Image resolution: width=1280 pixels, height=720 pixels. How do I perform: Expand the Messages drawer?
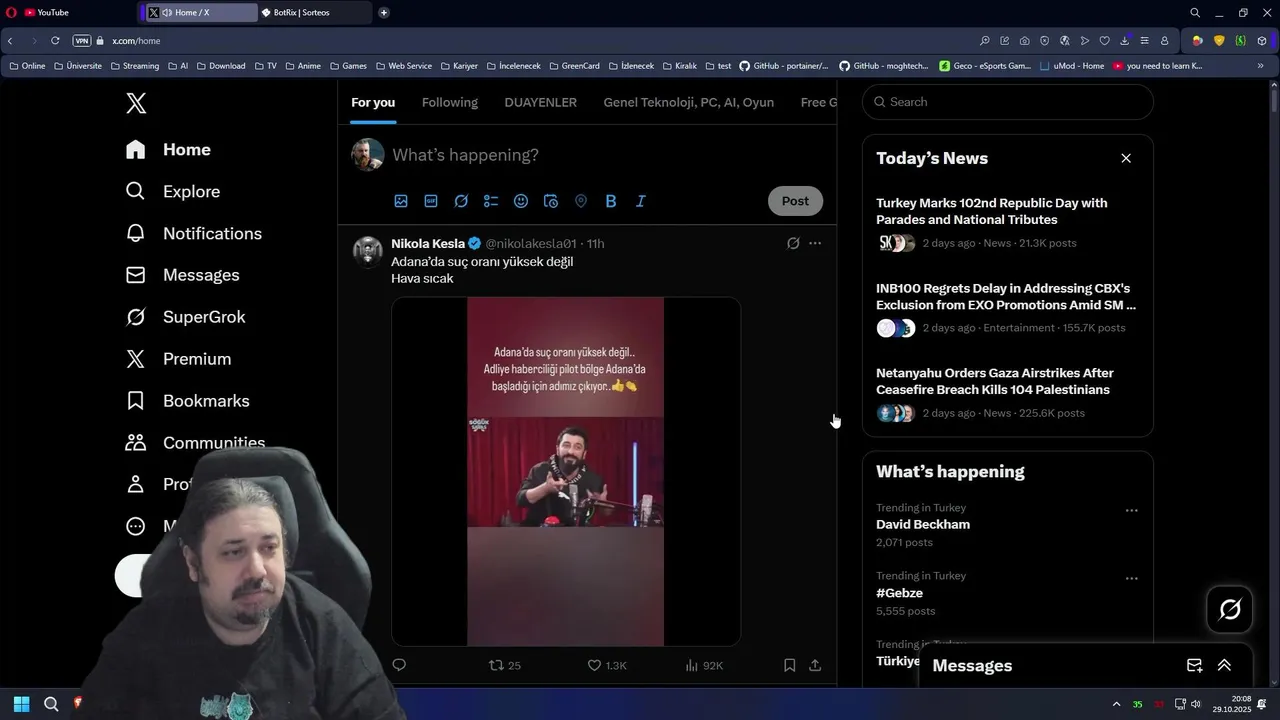click(1224, 665)
